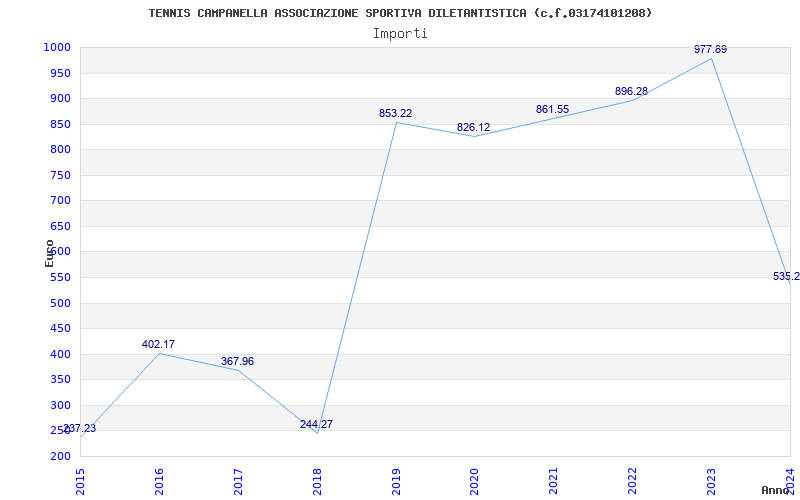Select the 861.55 data label
Viewport: 800px width, 500px height.
[553, 109]
